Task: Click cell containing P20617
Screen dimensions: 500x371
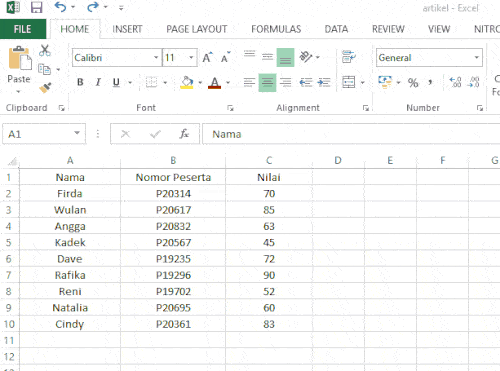Action: tap(173, 210)
